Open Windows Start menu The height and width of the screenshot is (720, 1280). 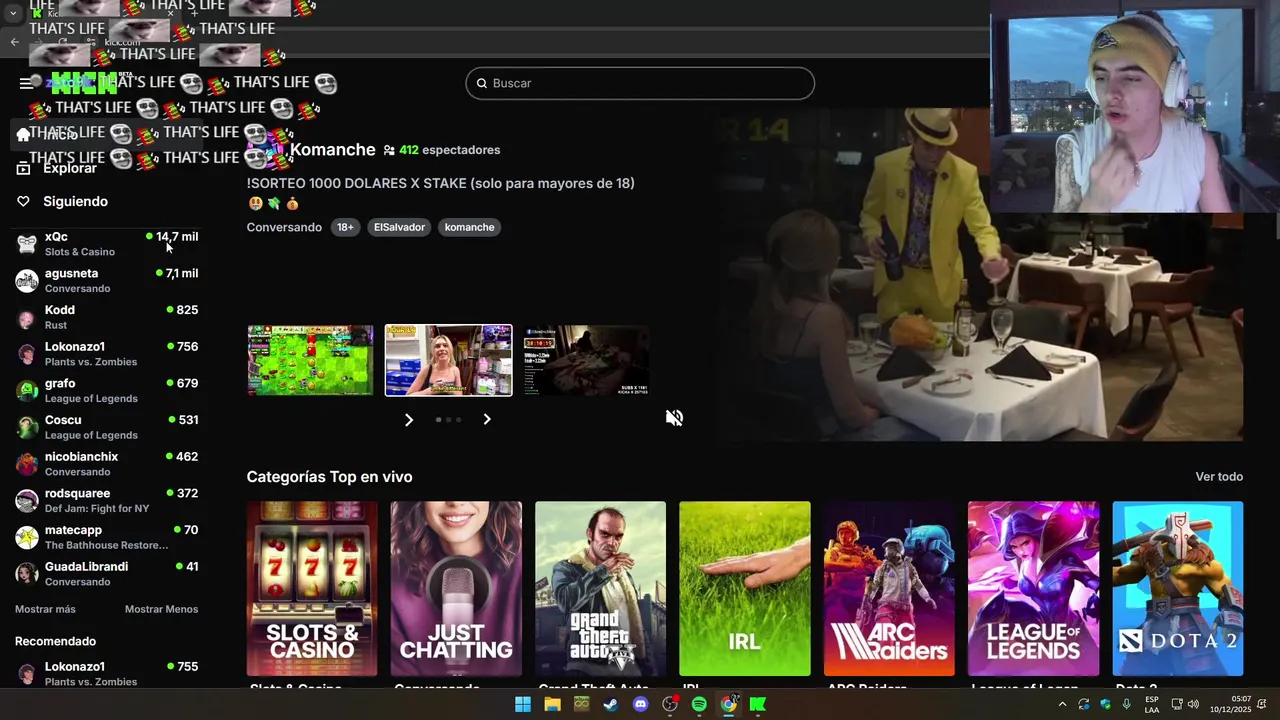click(x=522, y=704)
